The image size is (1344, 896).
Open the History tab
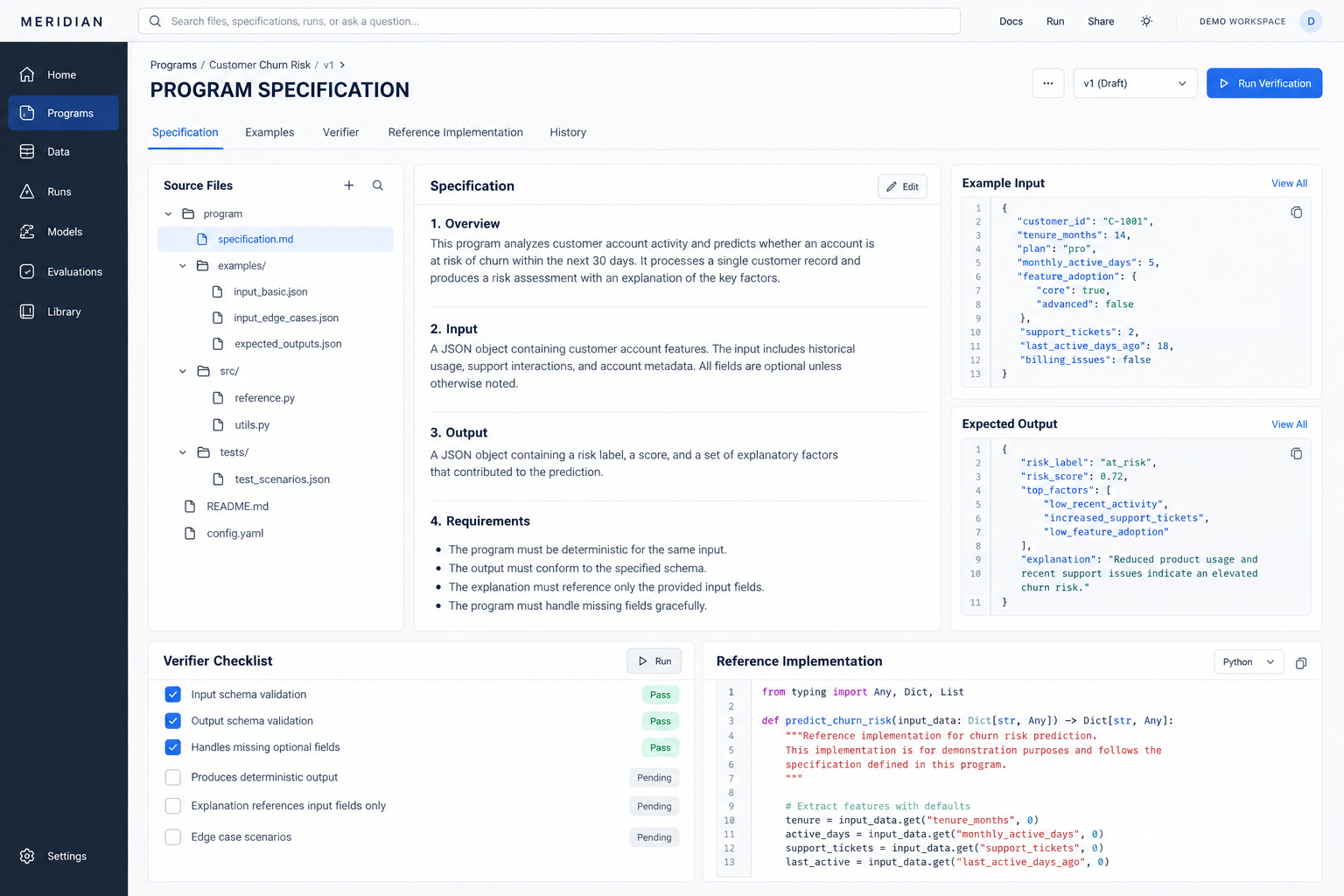[568, 132]
